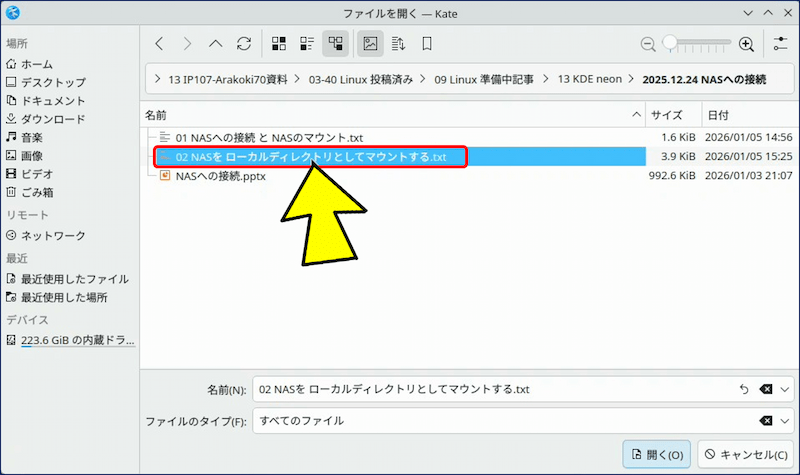Open Desktop (デスクトップ) in places
The width and height of the screenshot is (800, 475).
[46, 82]
